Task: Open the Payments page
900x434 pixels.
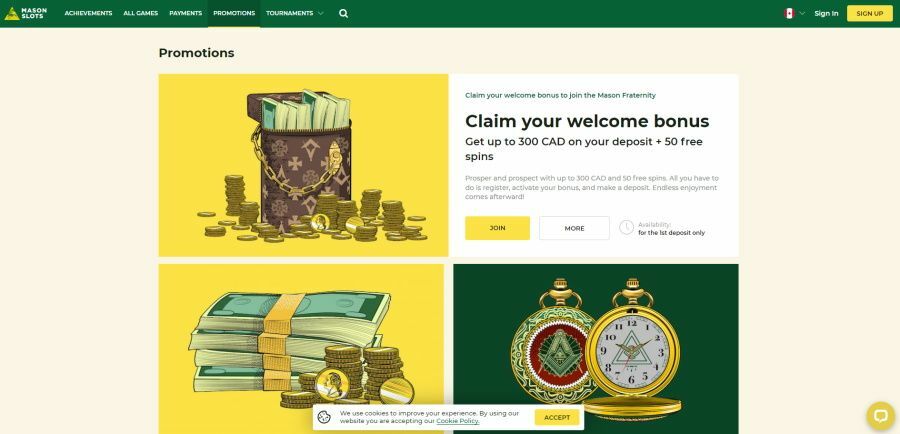Action: 185,13
